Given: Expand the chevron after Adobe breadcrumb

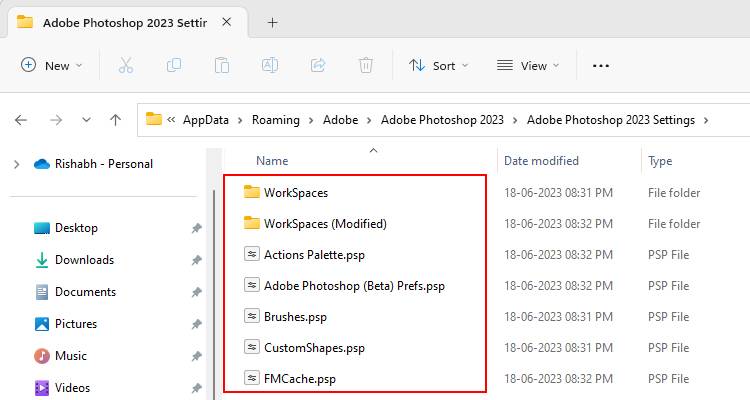Looking at the screenshot, I should click(x=369, y=120).
